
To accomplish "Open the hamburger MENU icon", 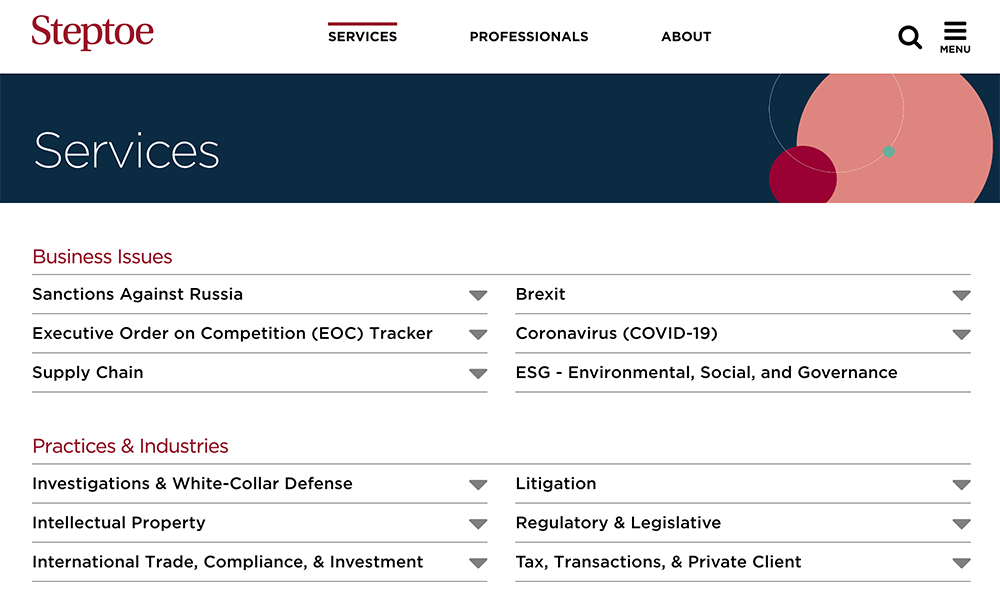I will [955, 37].
